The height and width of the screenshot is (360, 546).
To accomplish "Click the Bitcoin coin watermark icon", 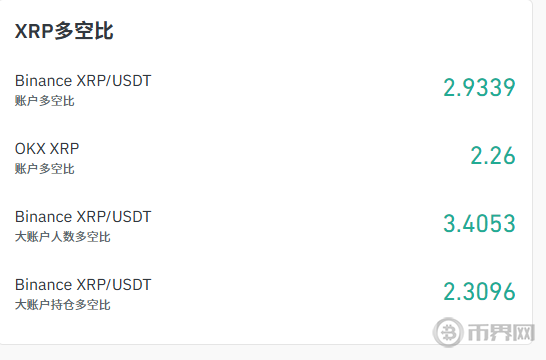I will (448, 332).
